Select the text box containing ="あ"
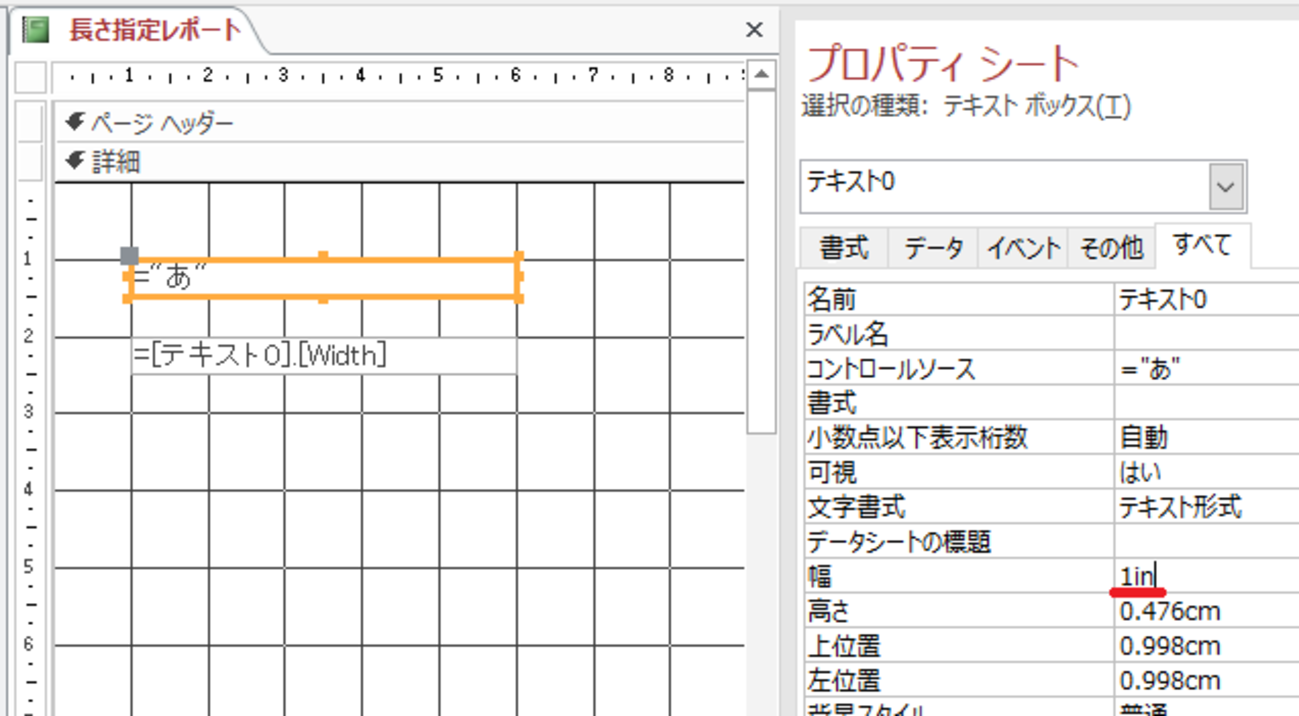 324,278
